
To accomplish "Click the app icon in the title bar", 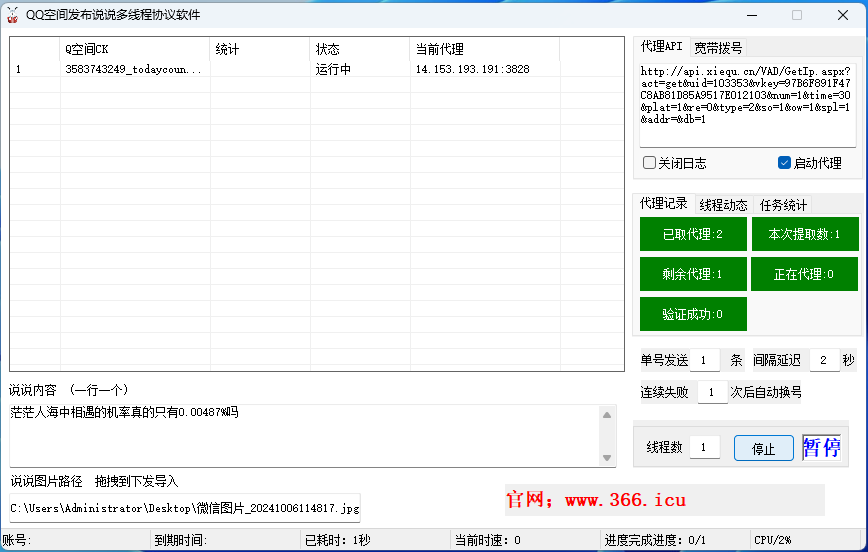I will click(x=13, y=14).
